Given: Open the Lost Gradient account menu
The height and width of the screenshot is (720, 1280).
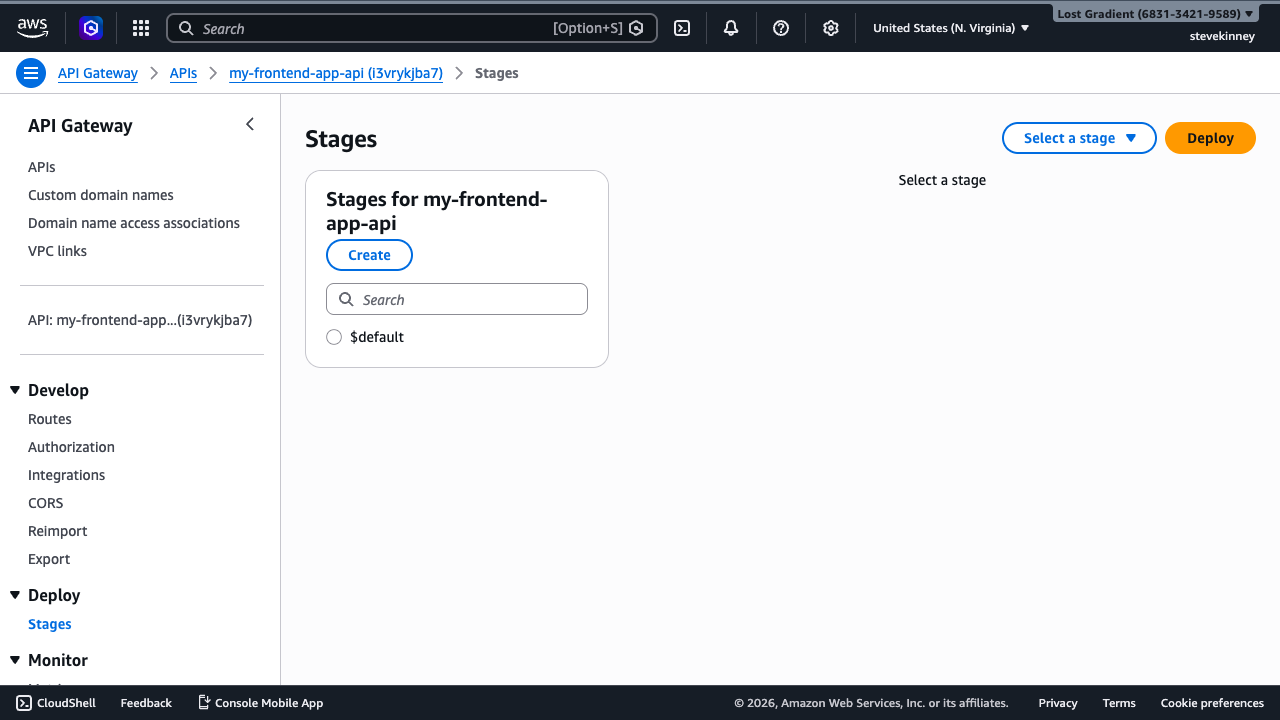Looking at the screenshot, I should 1155,14.
